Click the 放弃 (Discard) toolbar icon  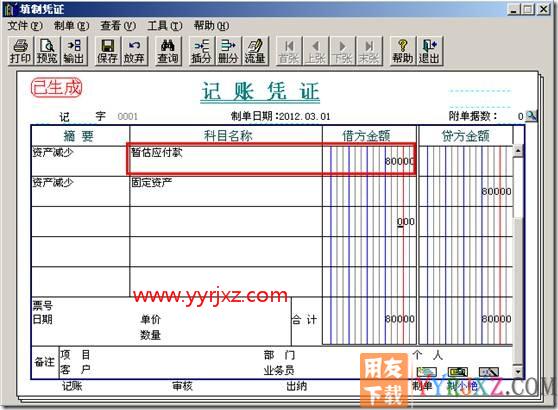(x=134, y=51)
